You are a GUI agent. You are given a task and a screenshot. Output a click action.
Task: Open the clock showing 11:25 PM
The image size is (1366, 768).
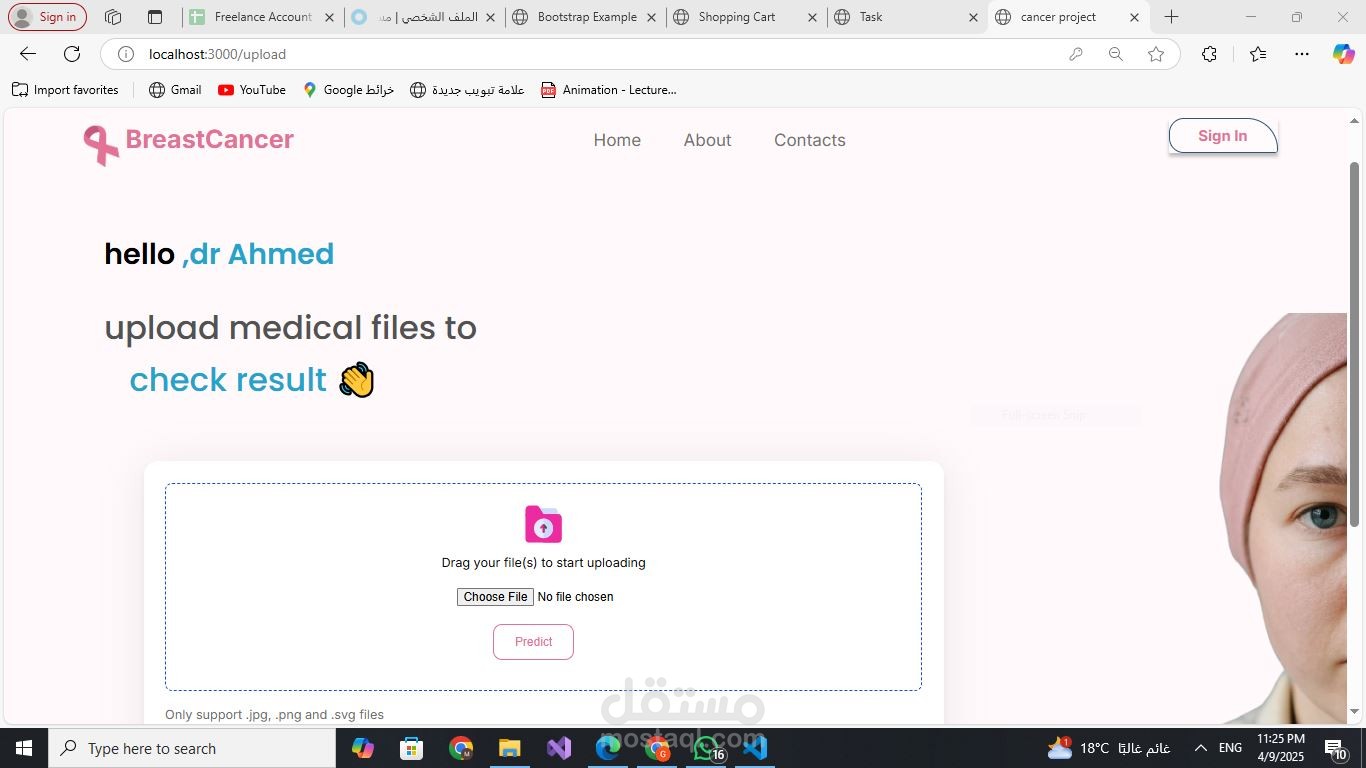coord(1280,748)
